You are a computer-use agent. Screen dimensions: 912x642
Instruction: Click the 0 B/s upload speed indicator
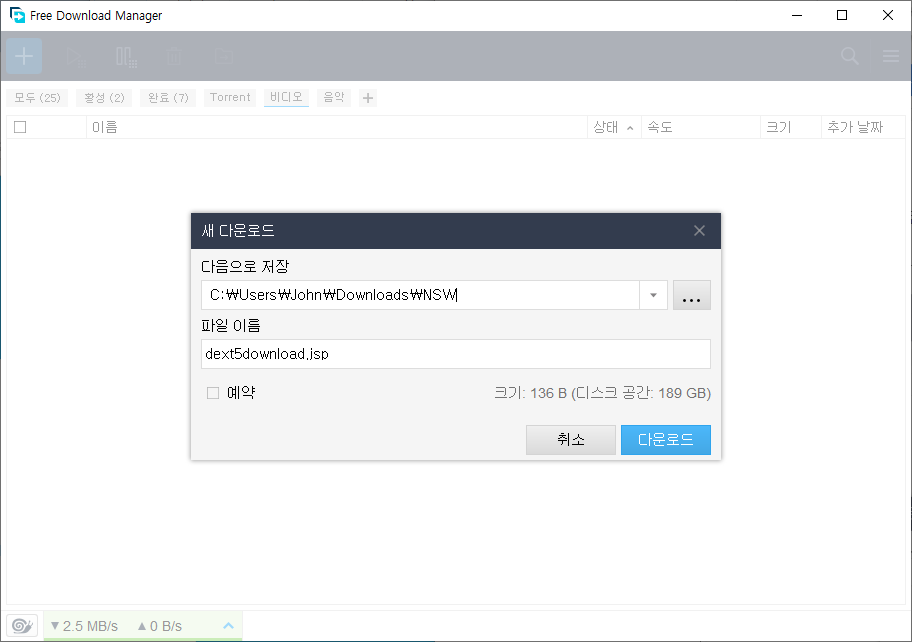click(x=160, y=626)
